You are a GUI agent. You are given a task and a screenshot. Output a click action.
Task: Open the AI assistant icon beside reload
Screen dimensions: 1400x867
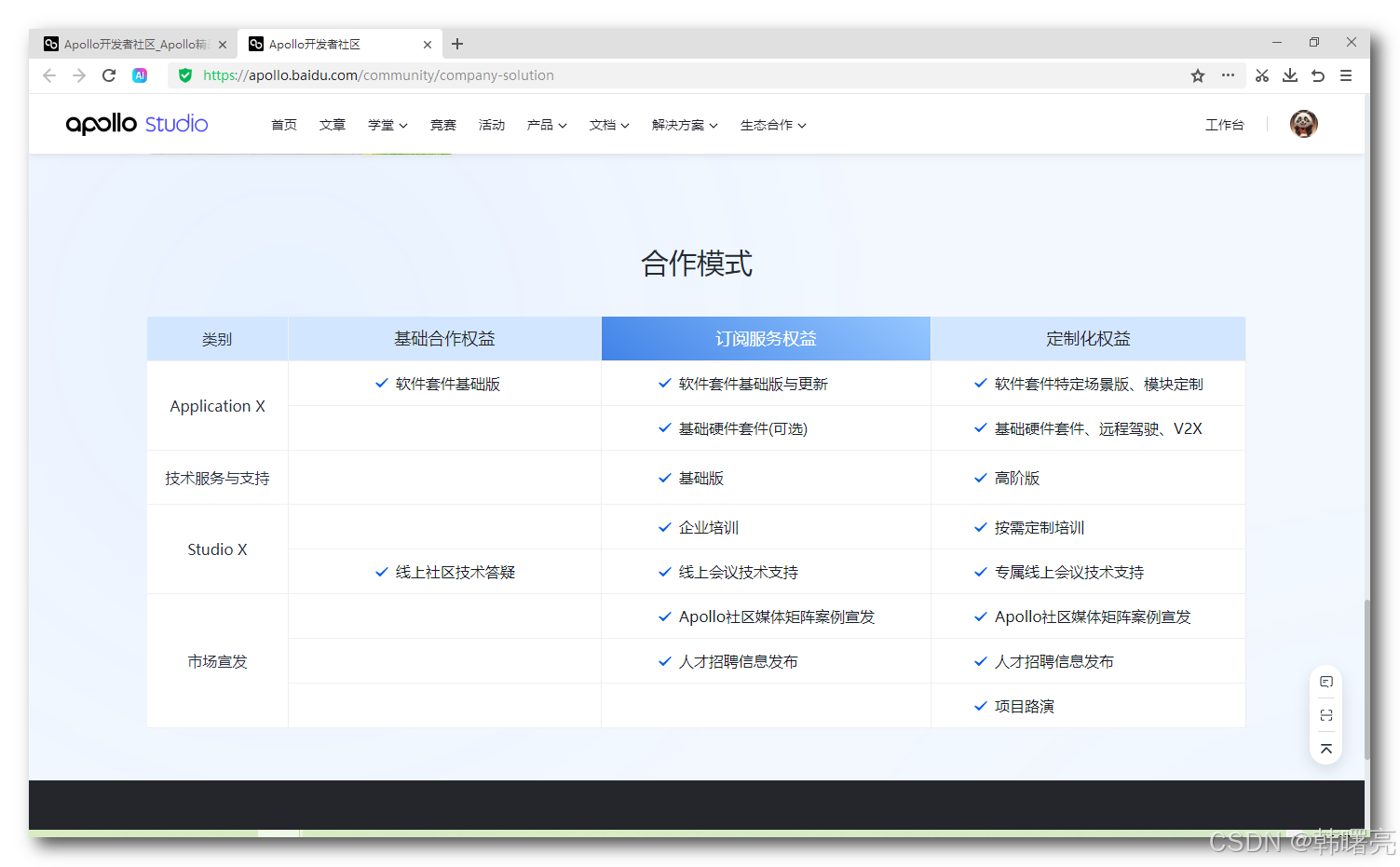tap(140, 75)
